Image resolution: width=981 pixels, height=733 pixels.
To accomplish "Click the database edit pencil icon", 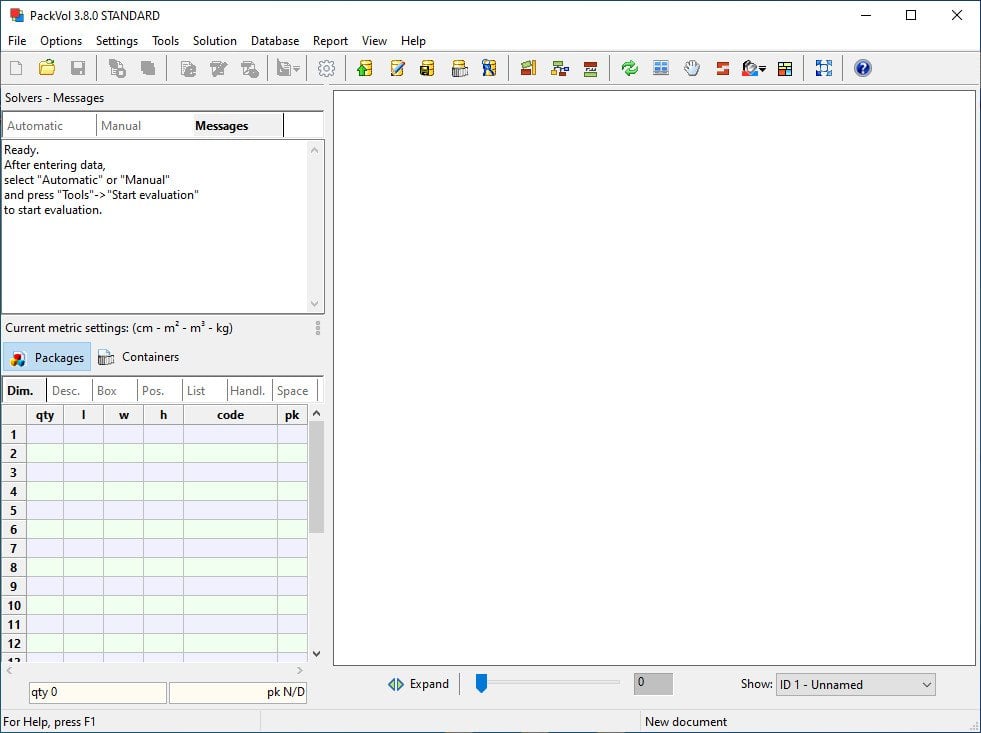I will [397, 68].
